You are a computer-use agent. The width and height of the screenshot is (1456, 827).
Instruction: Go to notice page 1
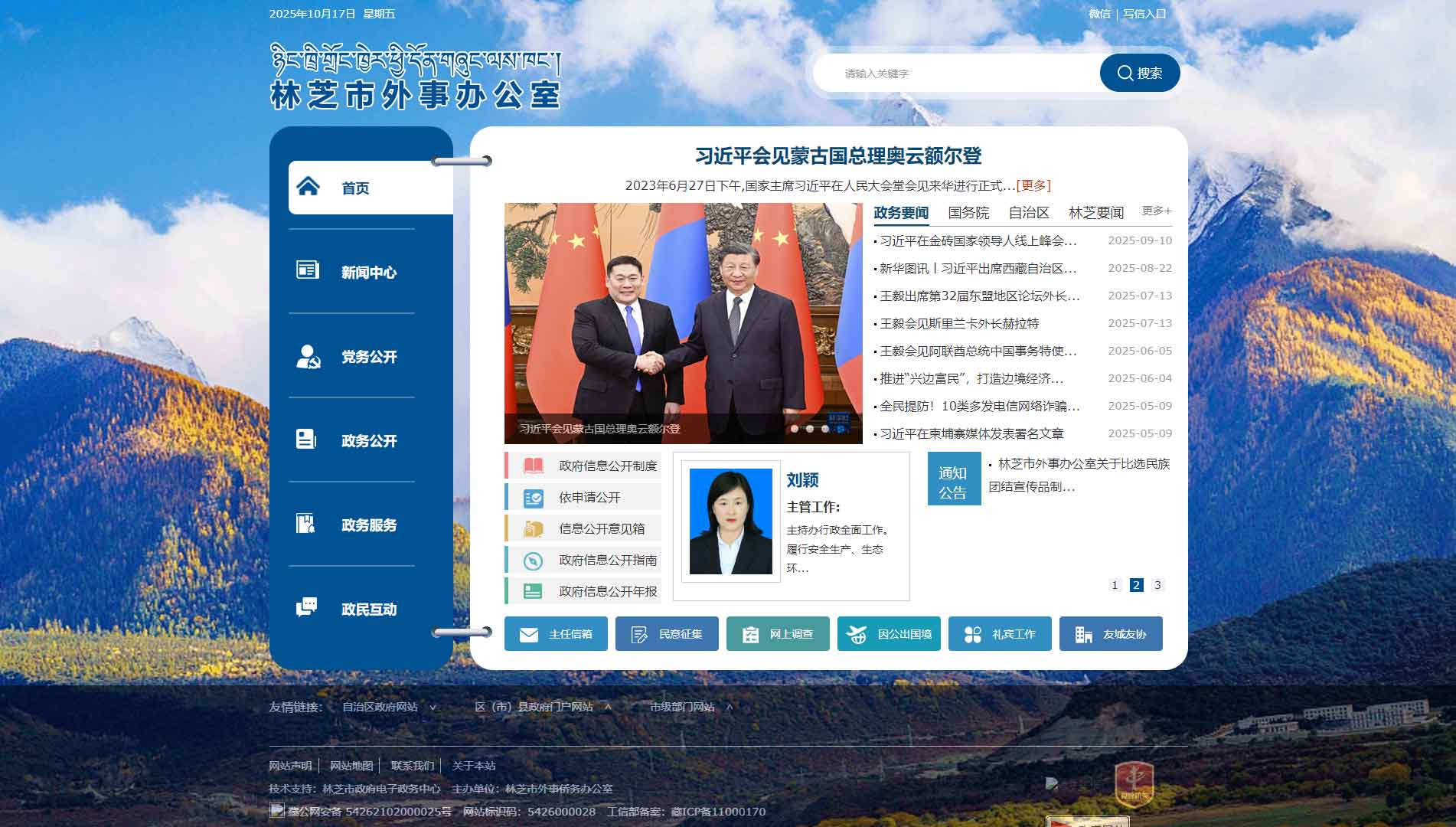pyautogui.click(x=1115, y=585)
